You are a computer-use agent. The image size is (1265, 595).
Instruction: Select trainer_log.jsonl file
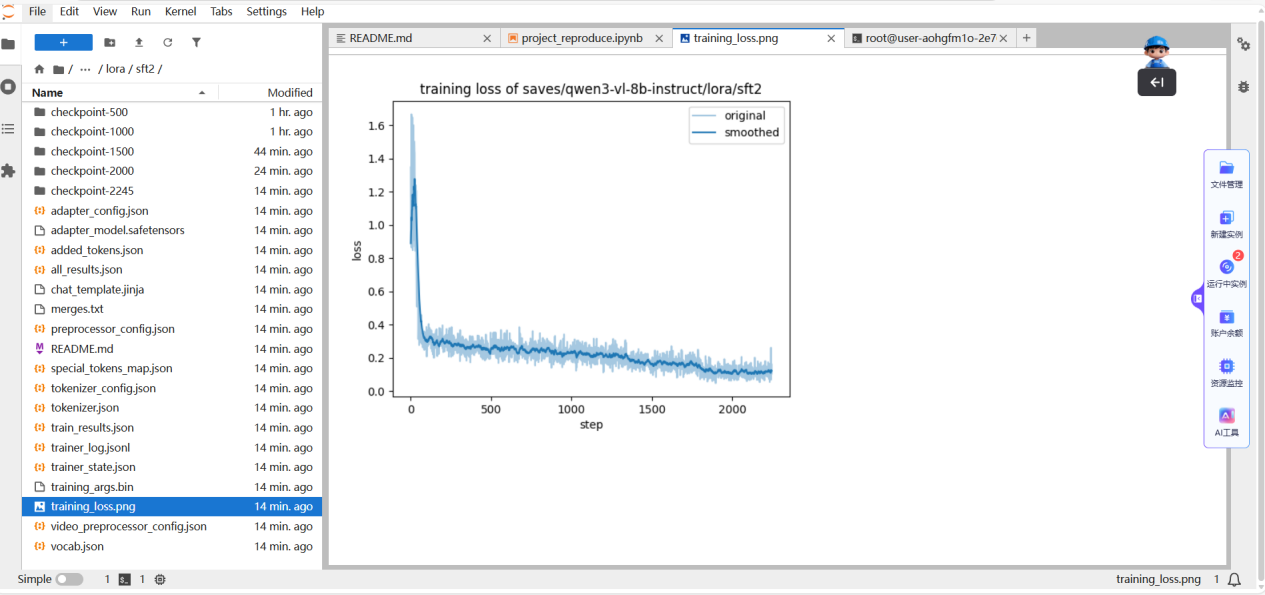point(90,447)
